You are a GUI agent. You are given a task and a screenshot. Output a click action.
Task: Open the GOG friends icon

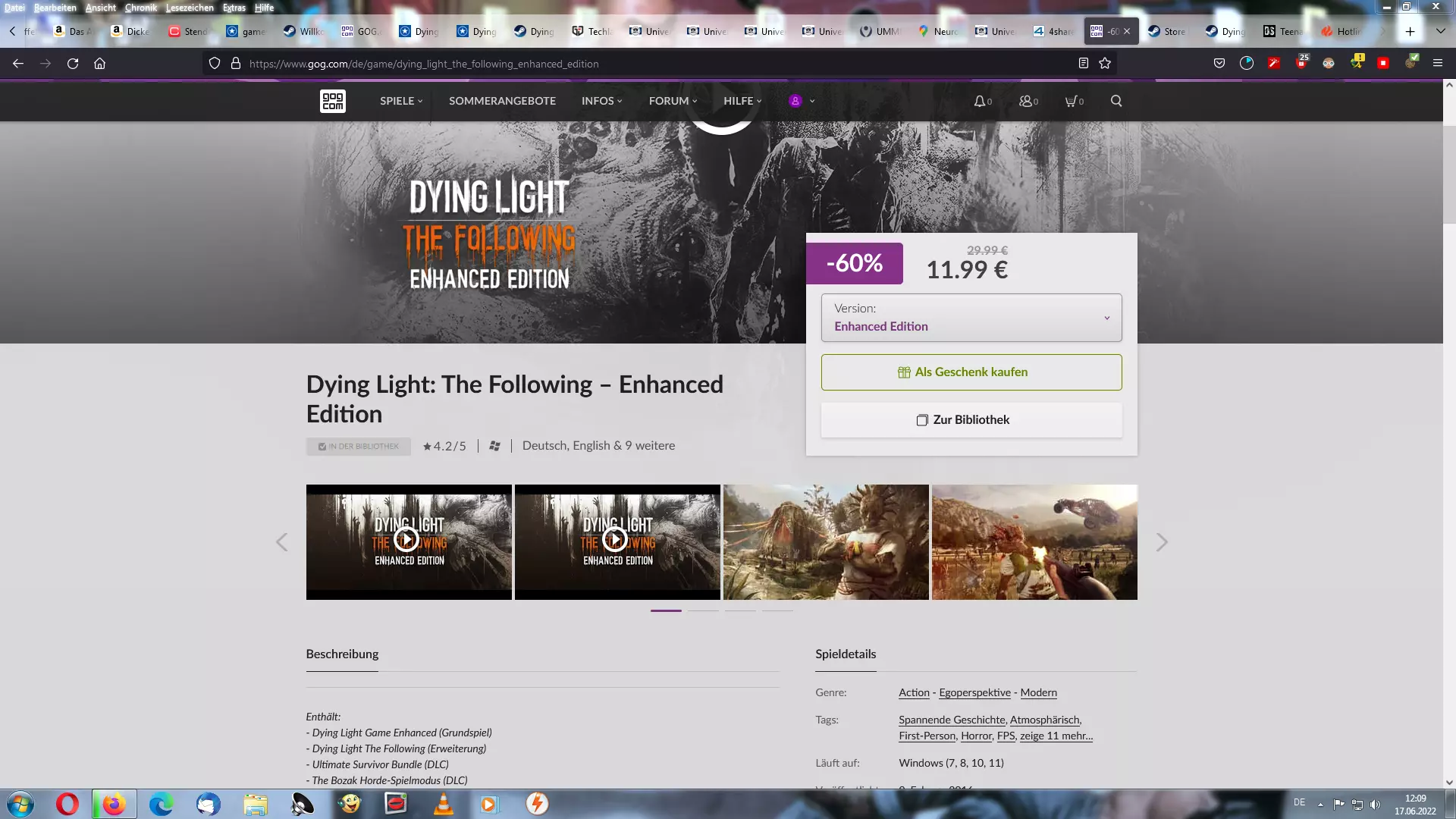[x=1028, y=101]
